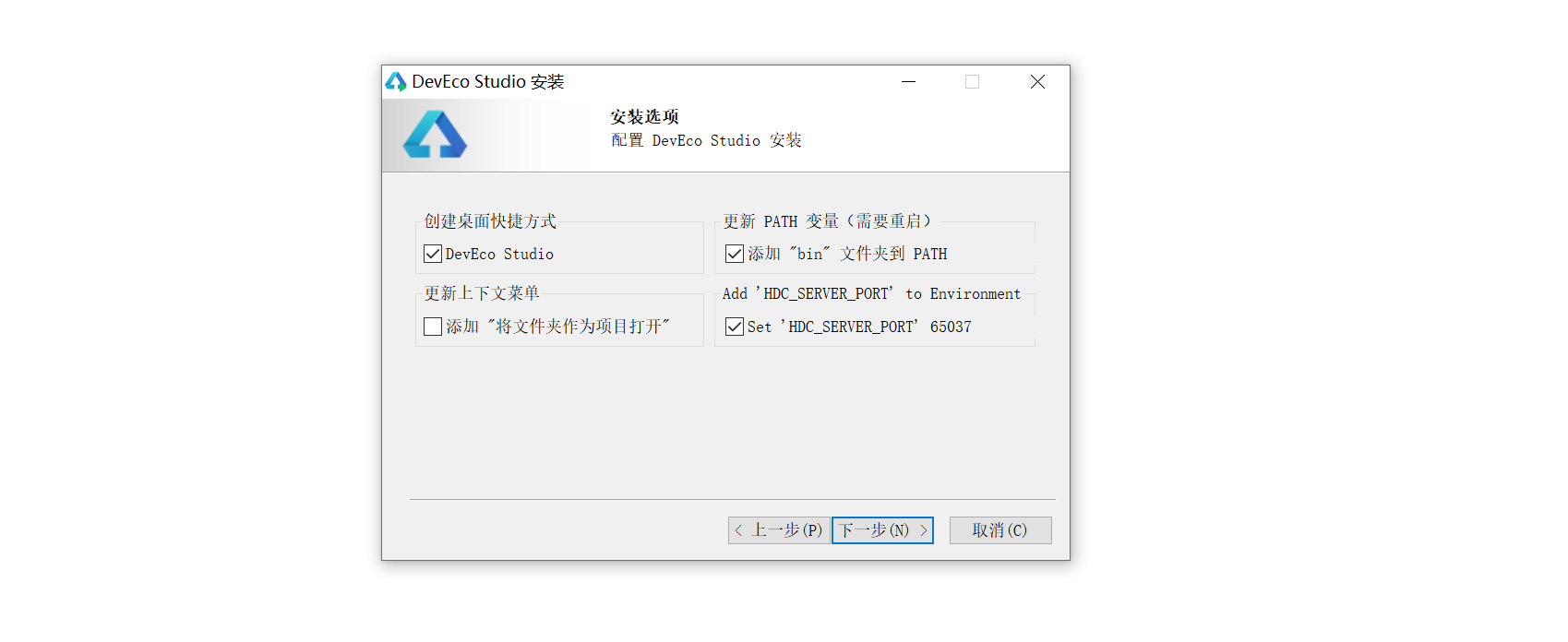
Task: Cancel installation with the 取消(C) button
Action: click(1000, 530)
